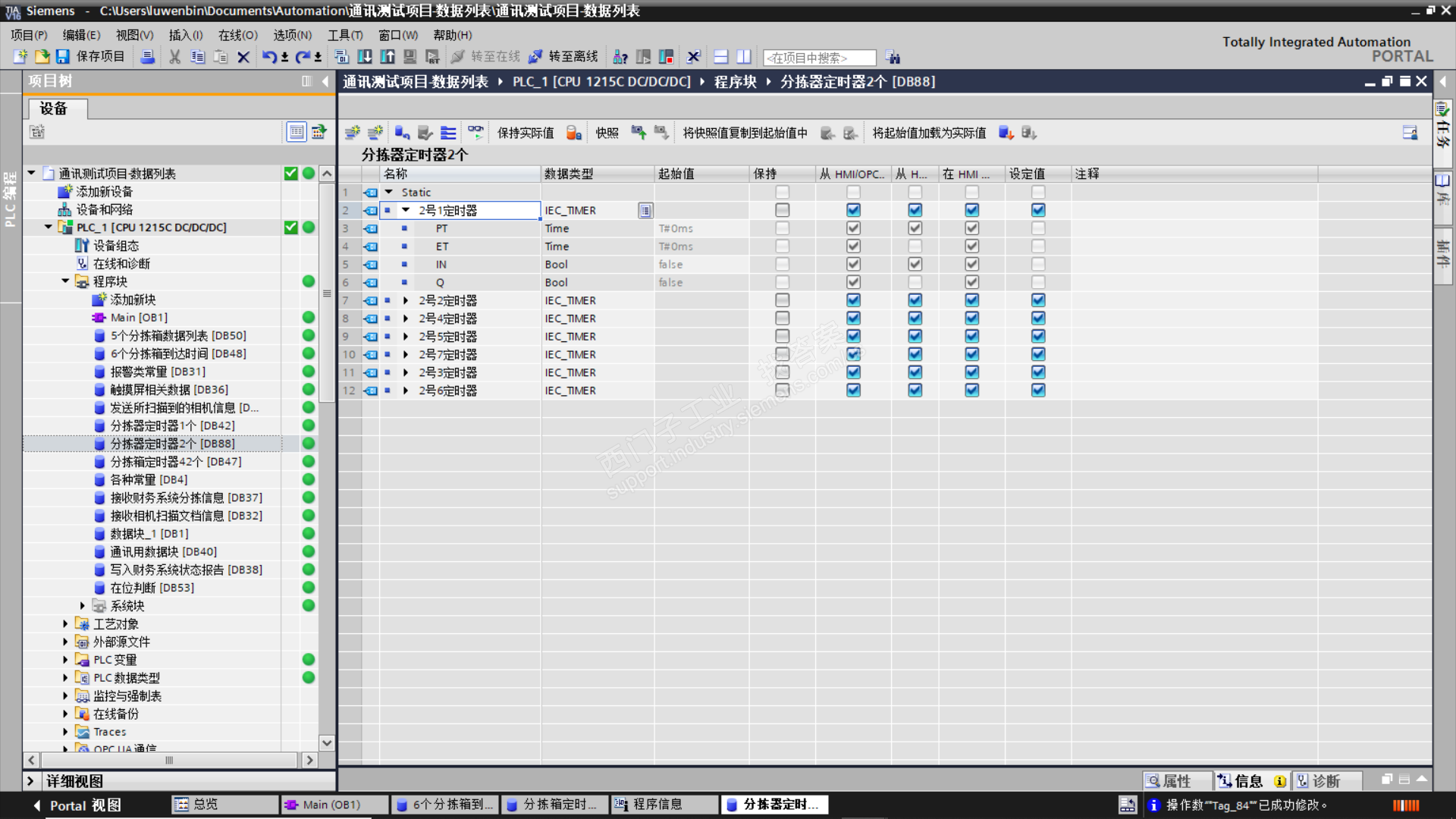The image size is (1456, 819).
Task: Expand the 2号4定时器 row
Action: (406, 318)
